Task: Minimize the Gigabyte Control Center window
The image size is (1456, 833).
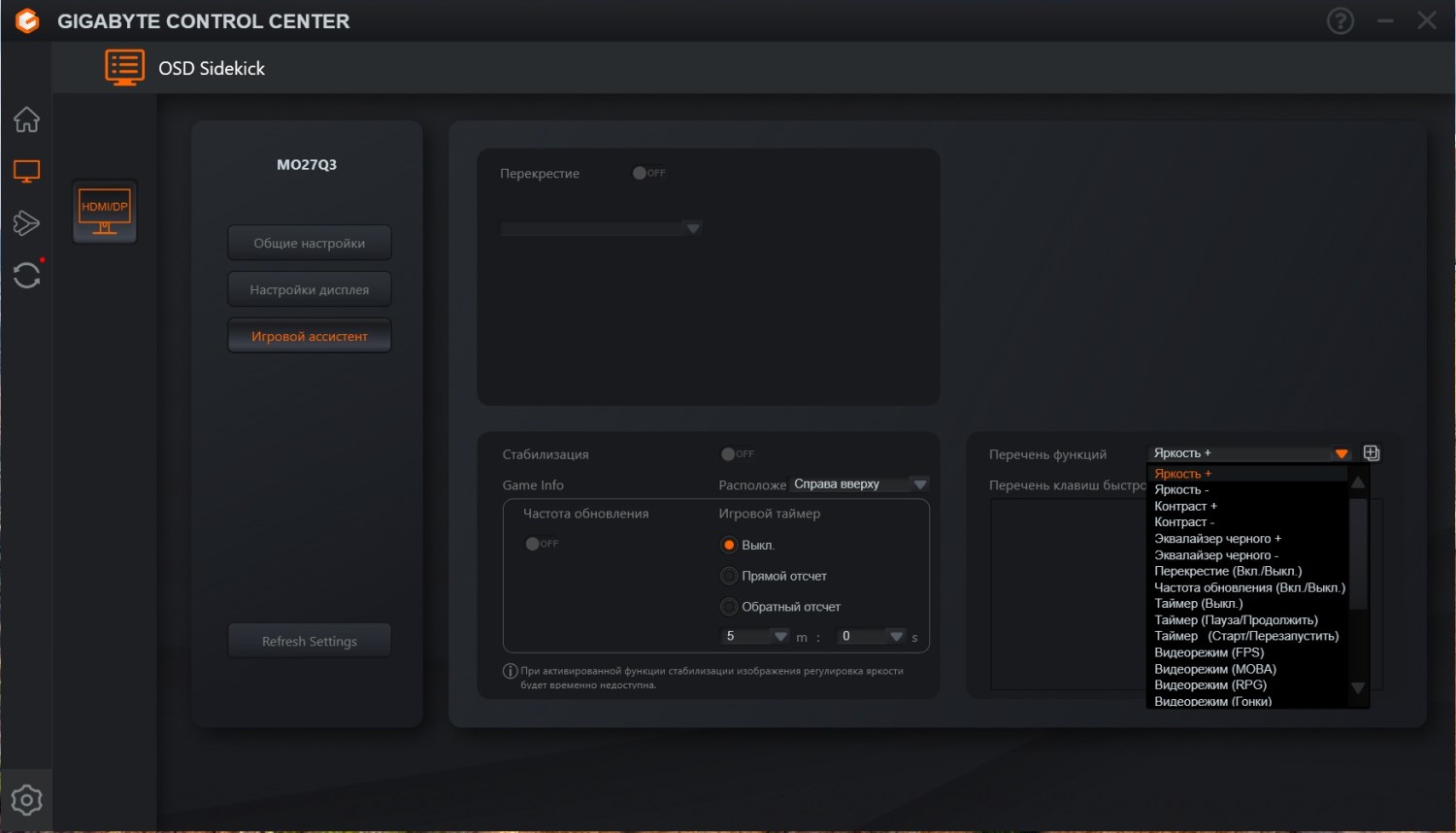Action: (1385, 20)
